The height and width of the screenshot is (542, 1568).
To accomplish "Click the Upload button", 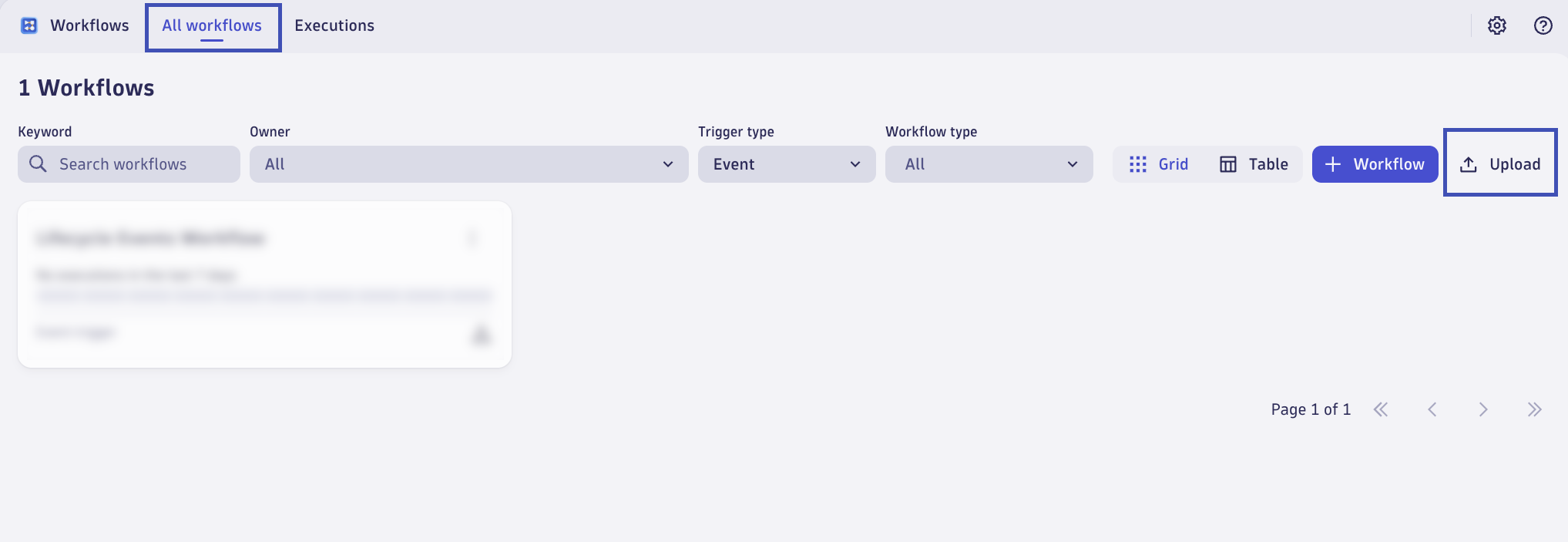I will tap(1500, 164).
